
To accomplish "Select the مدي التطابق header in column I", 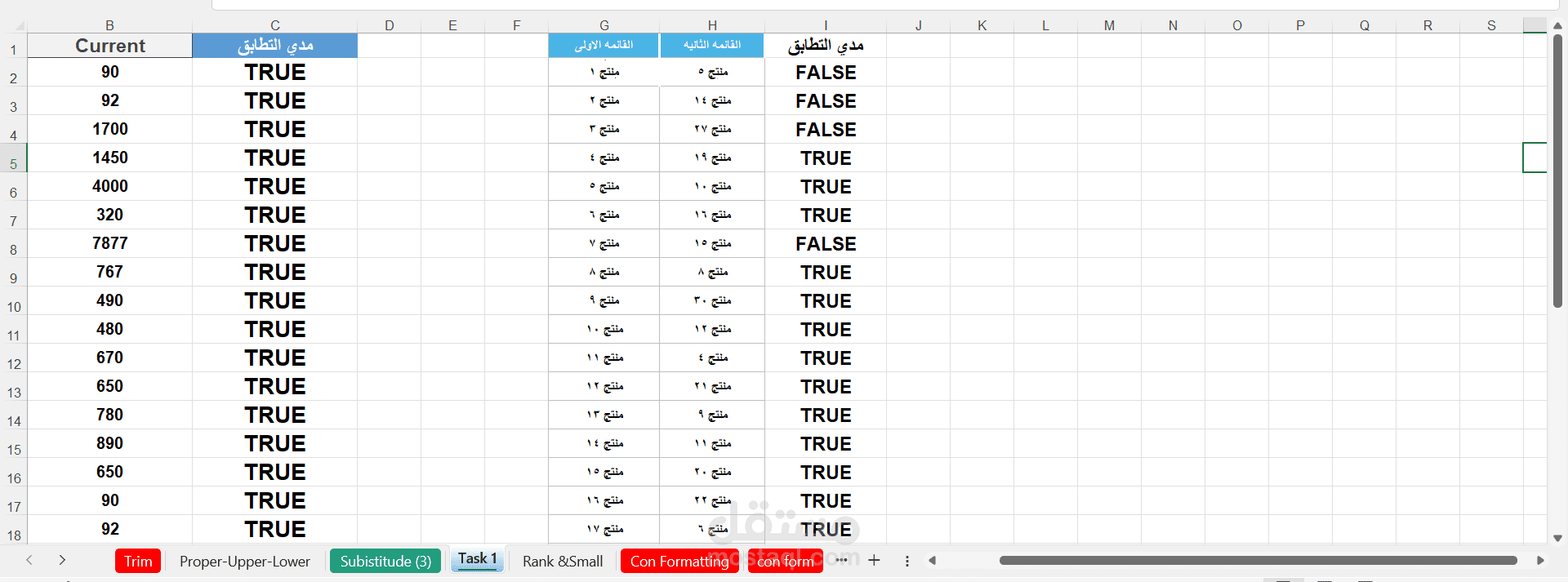I will pos(826,46).
